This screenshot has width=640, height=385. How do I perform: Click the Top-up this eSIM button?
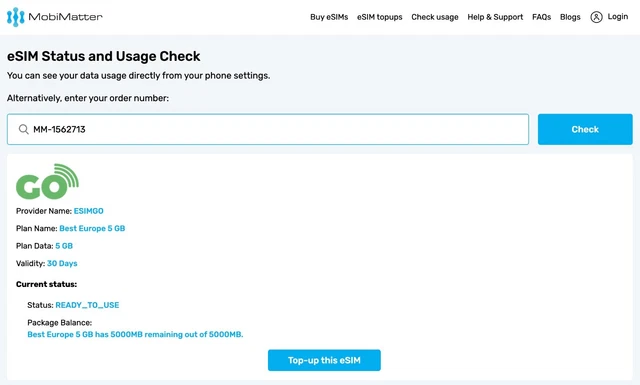324,360
